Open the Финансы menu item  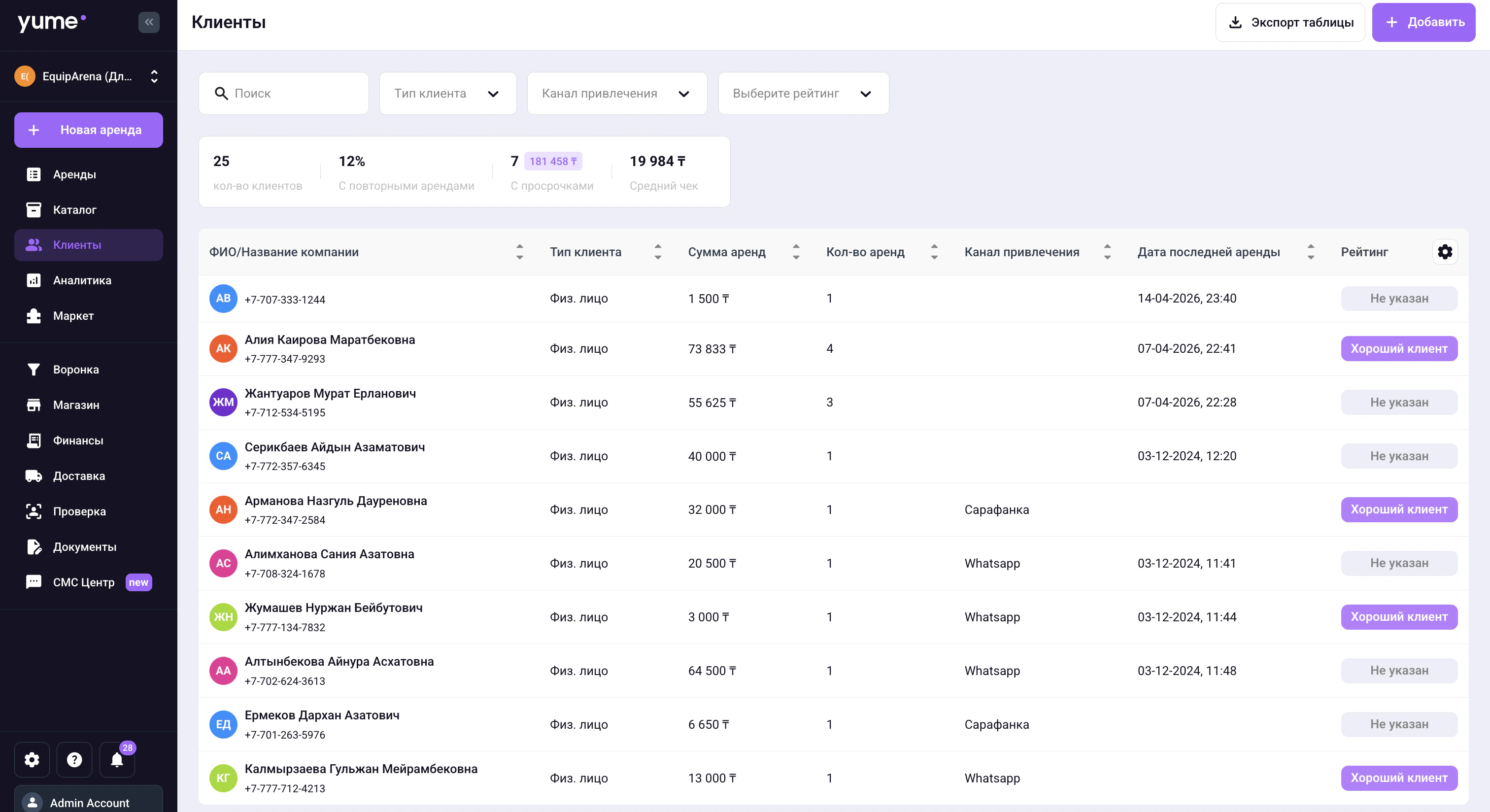click(x=77, y=440)
